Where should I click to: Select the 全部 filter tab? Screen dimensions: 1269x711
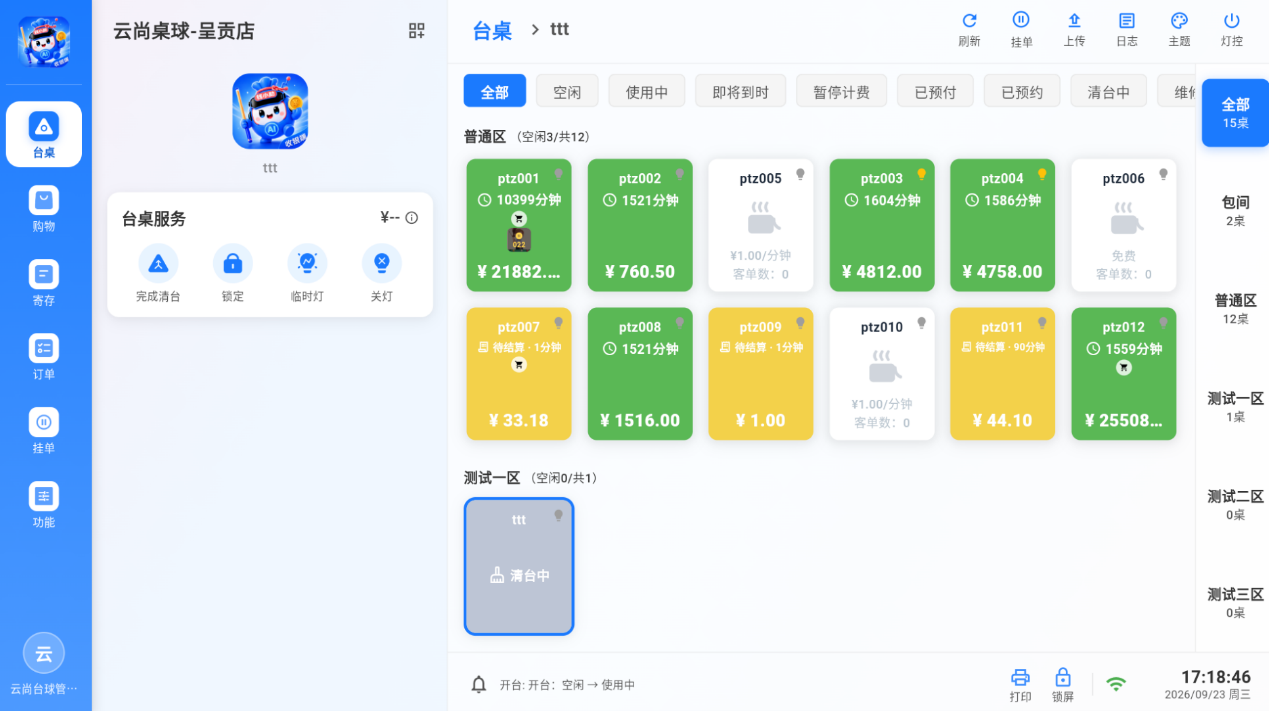coord(495,91)
